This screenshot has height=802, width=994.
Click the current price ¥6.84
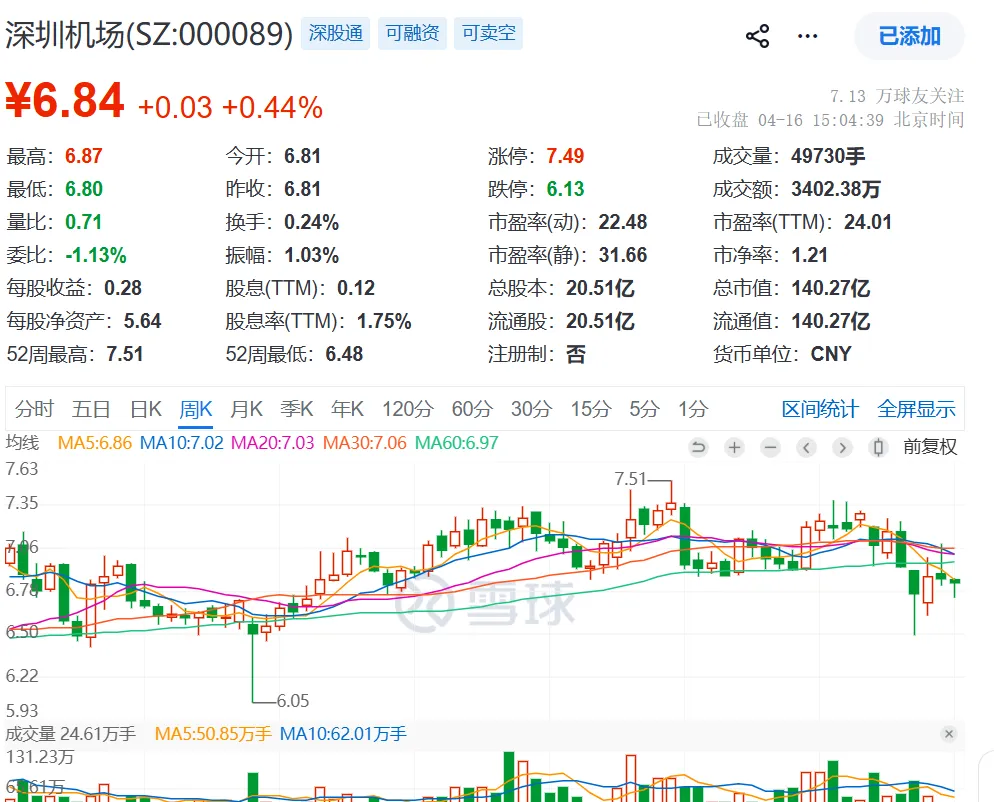click(x=65, y=100)
